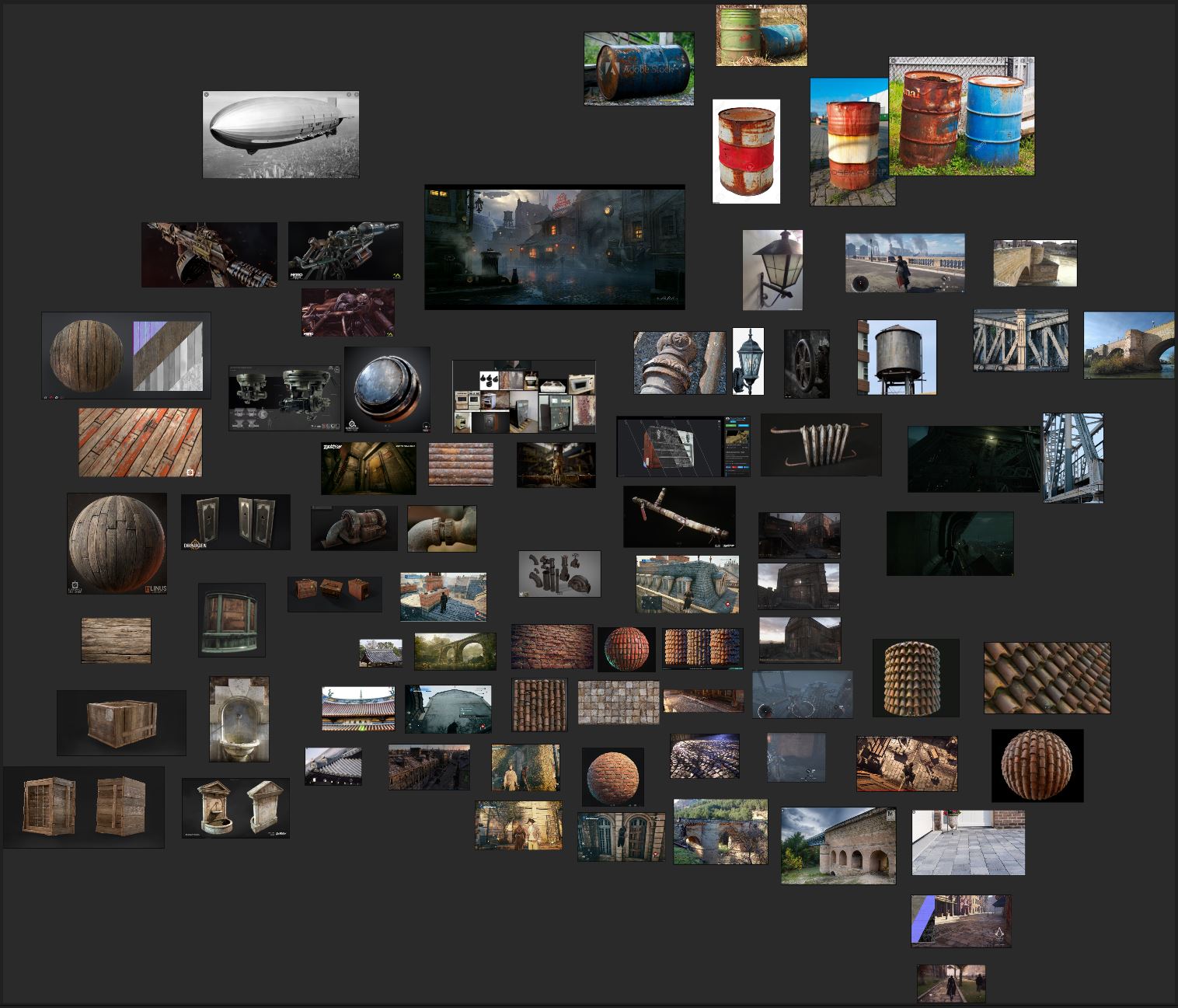Select red and blue barrels by chain-link fence

tap(962, 116)
